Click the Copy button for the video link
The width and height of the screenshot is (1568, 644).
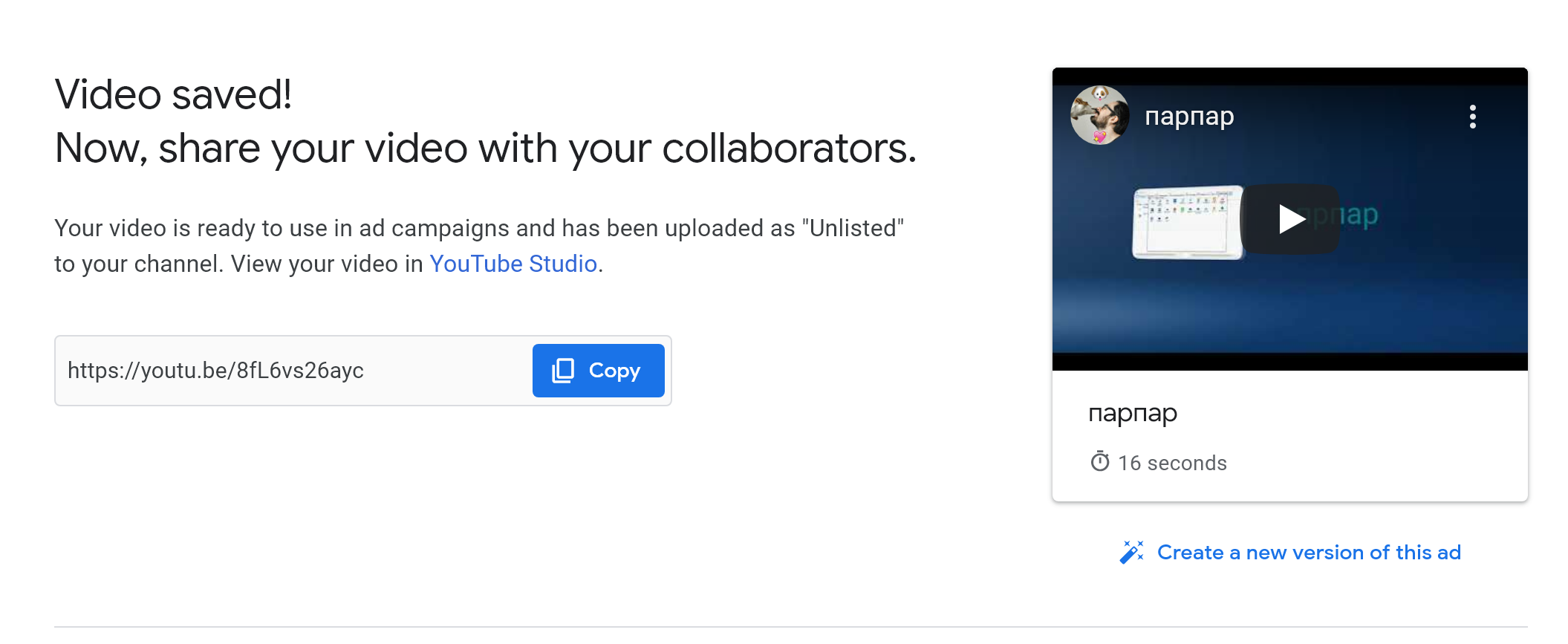pos(598,371)
